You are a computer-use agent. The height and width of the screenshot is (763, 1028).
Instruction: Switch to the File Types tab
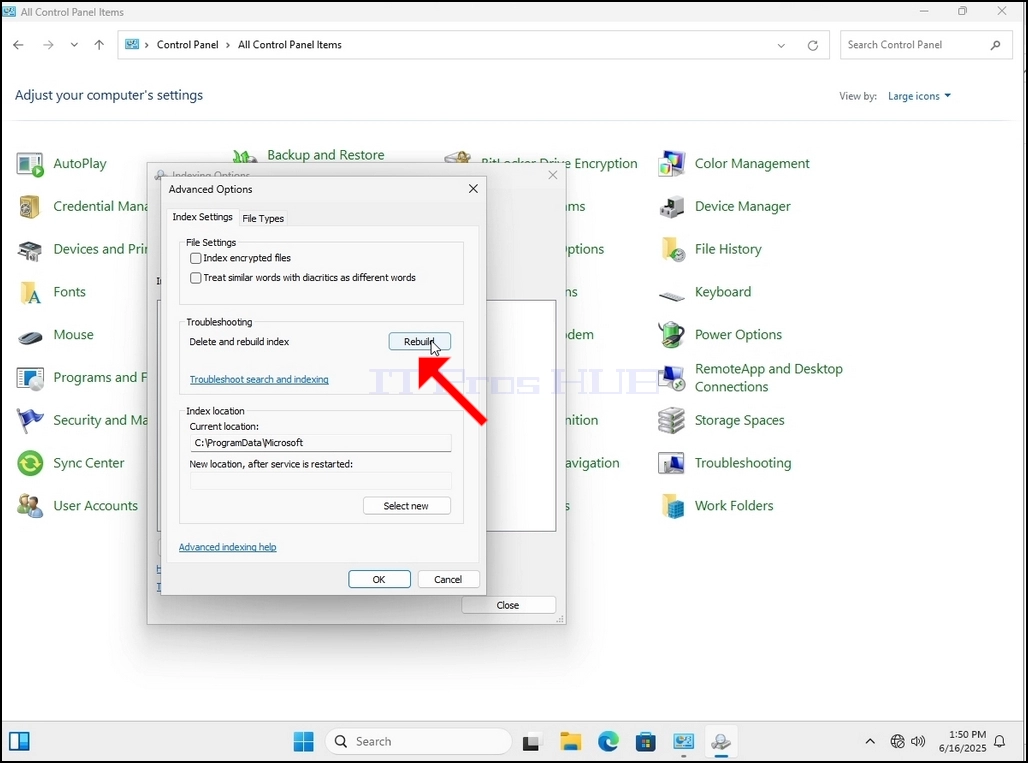(x=263, y=218)
